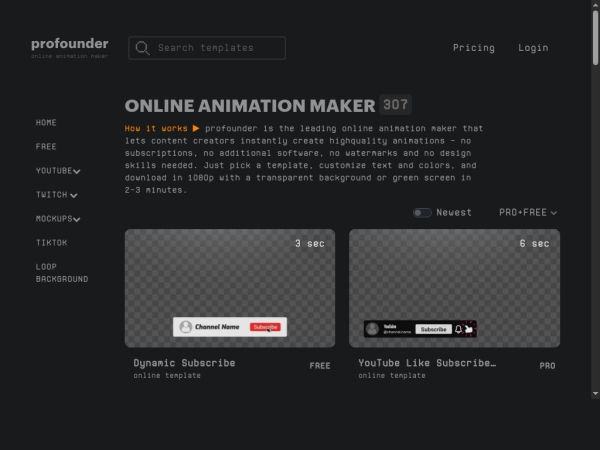The height and width of the screenshot is (450, 600).
Task: Open the Free sidebar category
Action: (46, 147)
